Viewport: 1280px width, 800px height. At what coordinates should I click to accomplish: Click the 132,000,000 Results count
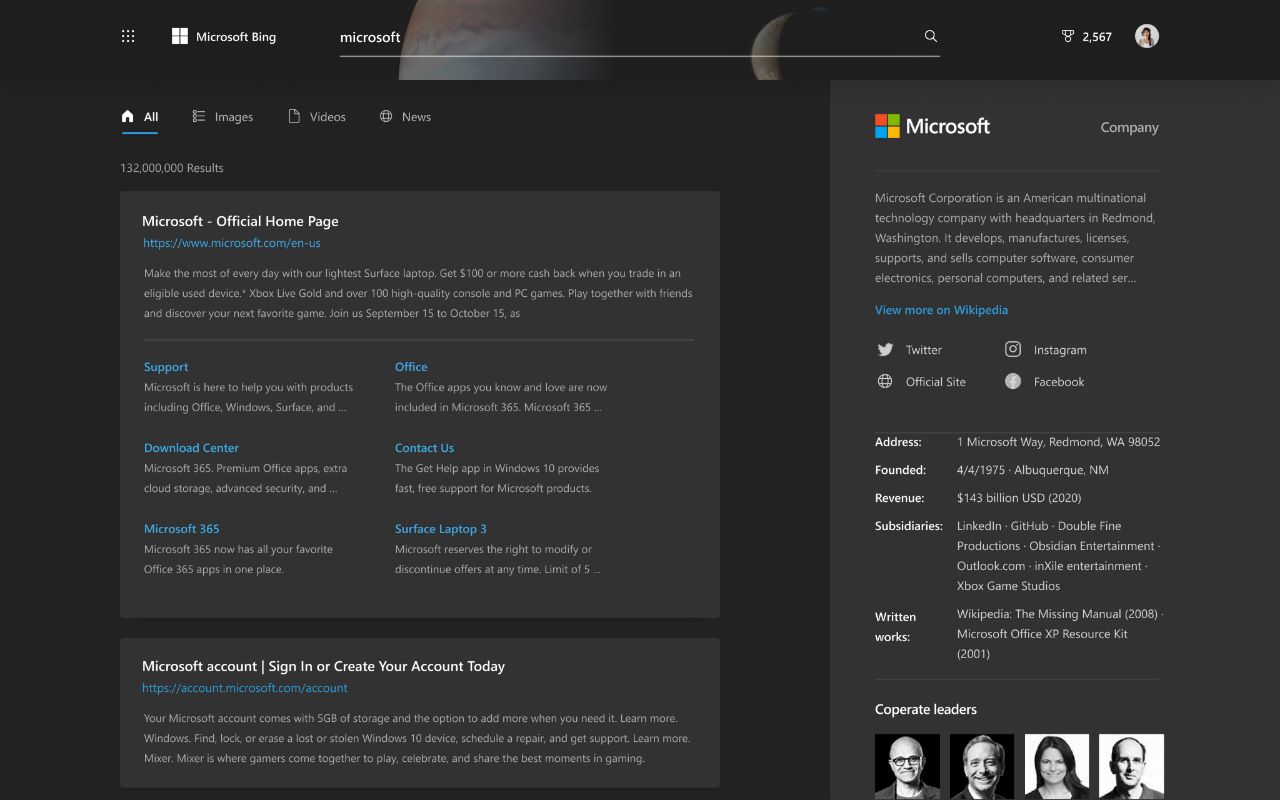[172, 168]
